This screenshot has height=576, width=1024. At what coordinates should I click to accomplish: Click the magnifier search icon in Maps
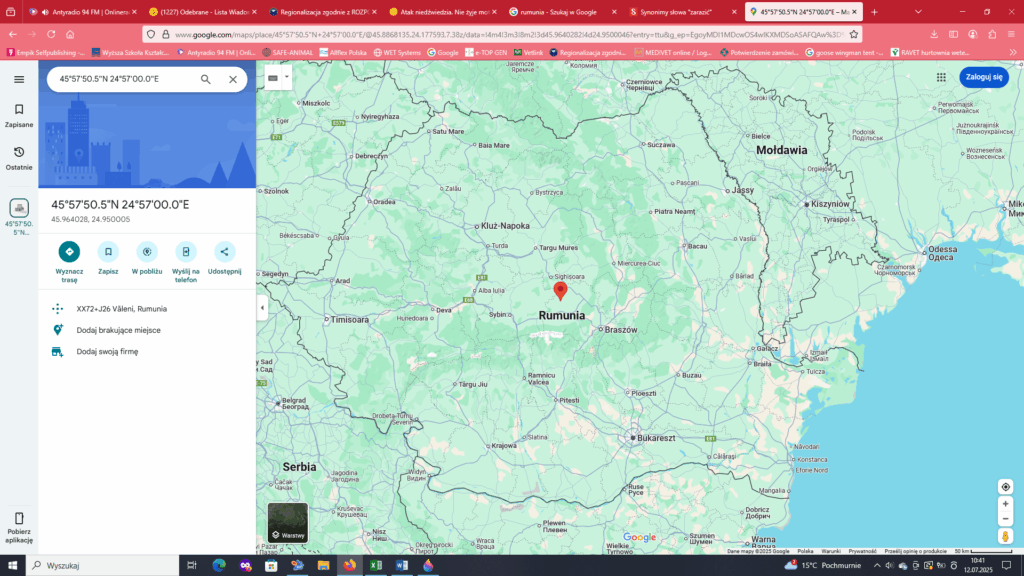tap(206, 79)
